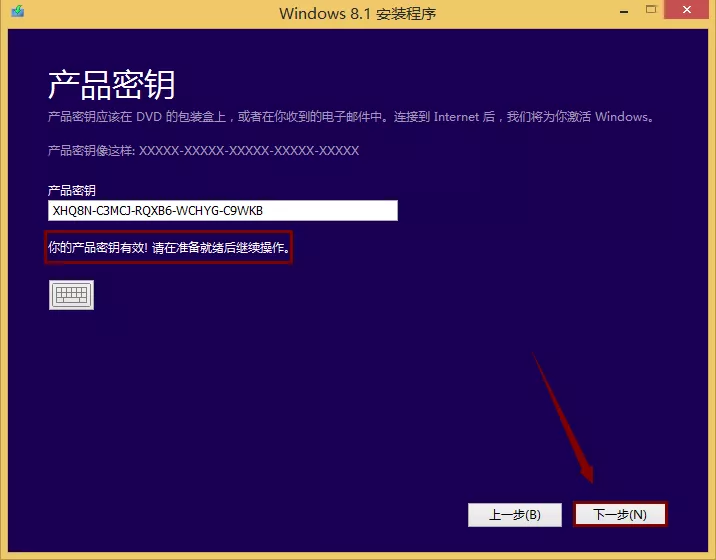Click the 产品密钥 label above the input
Viewport: 716px width, 560px height.
pos(72,190)
